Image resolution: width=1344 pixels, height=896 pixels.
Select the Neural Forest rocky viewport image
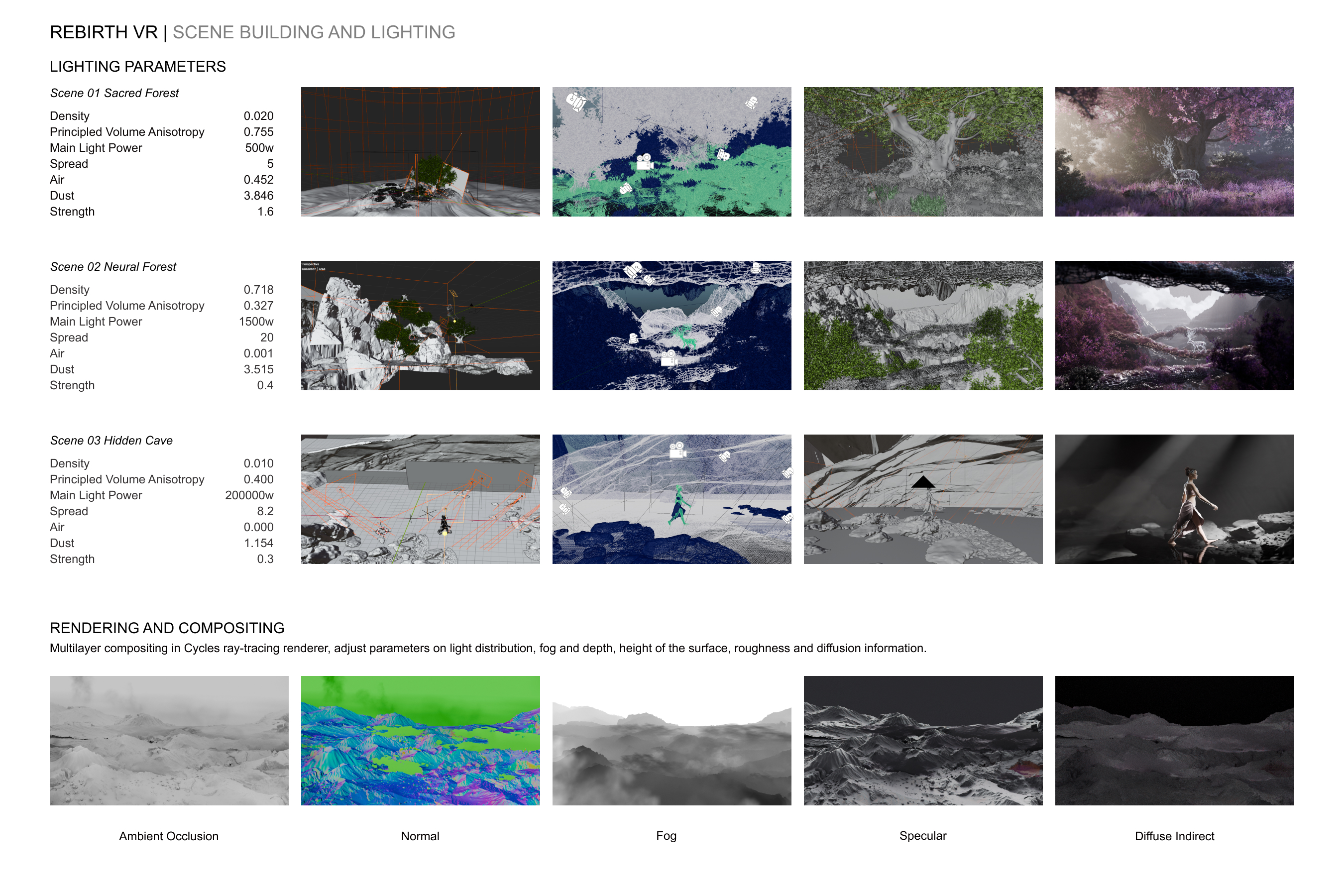click(x=421, y=326)
